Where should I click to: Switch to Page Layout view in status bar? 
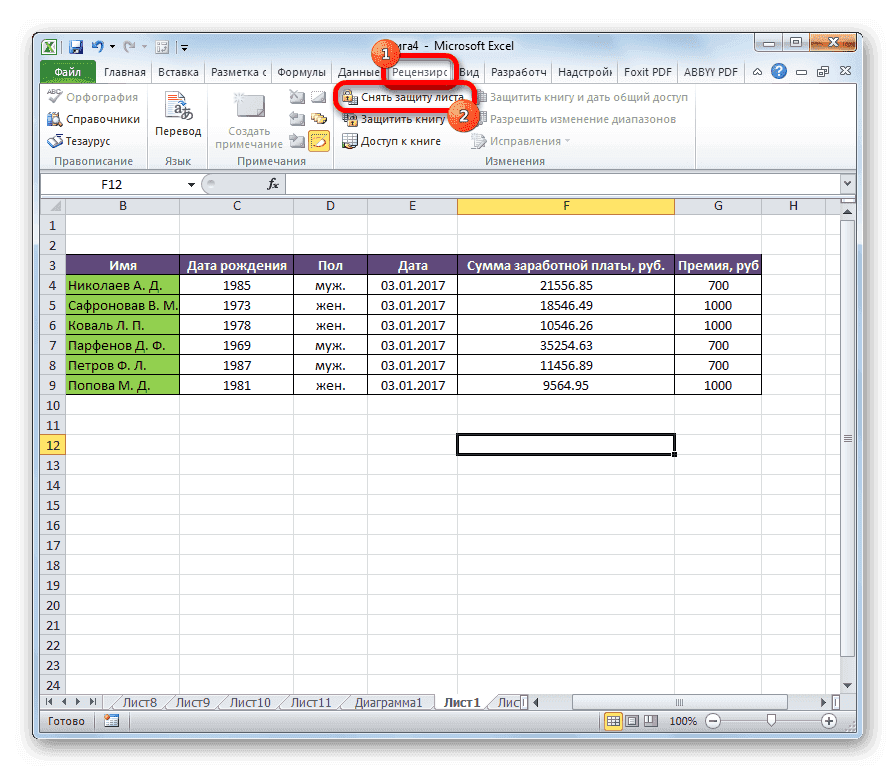pyautogui.click(x=633, y=720)
